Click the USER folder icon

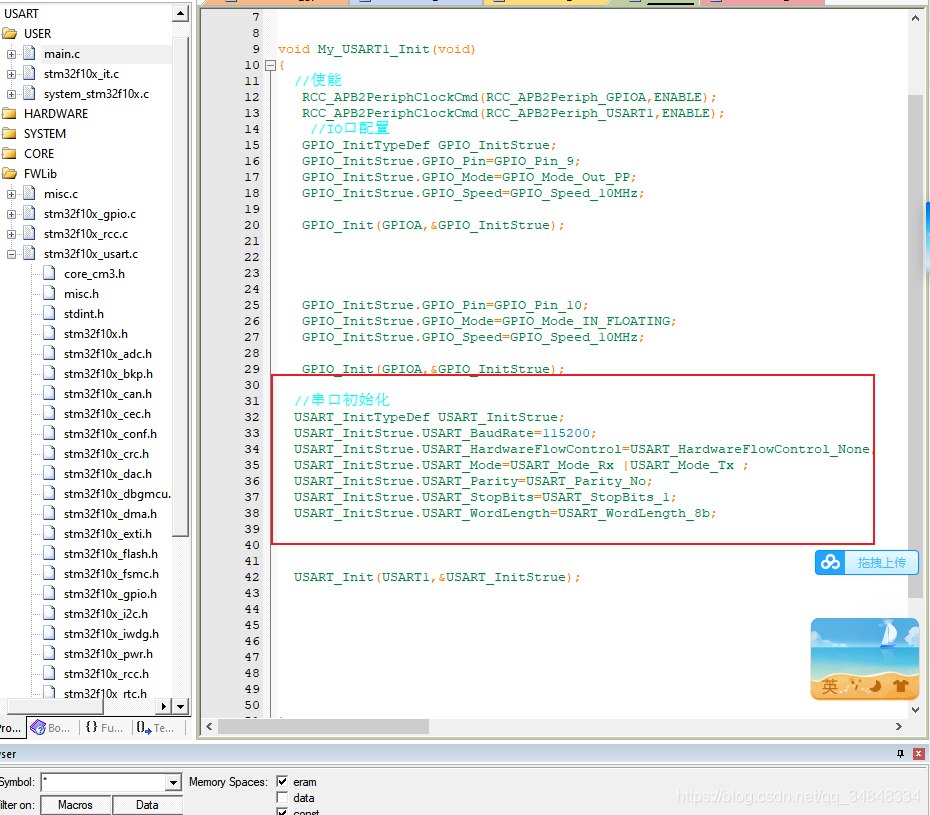pyautogui.click(x=9, y=33)
